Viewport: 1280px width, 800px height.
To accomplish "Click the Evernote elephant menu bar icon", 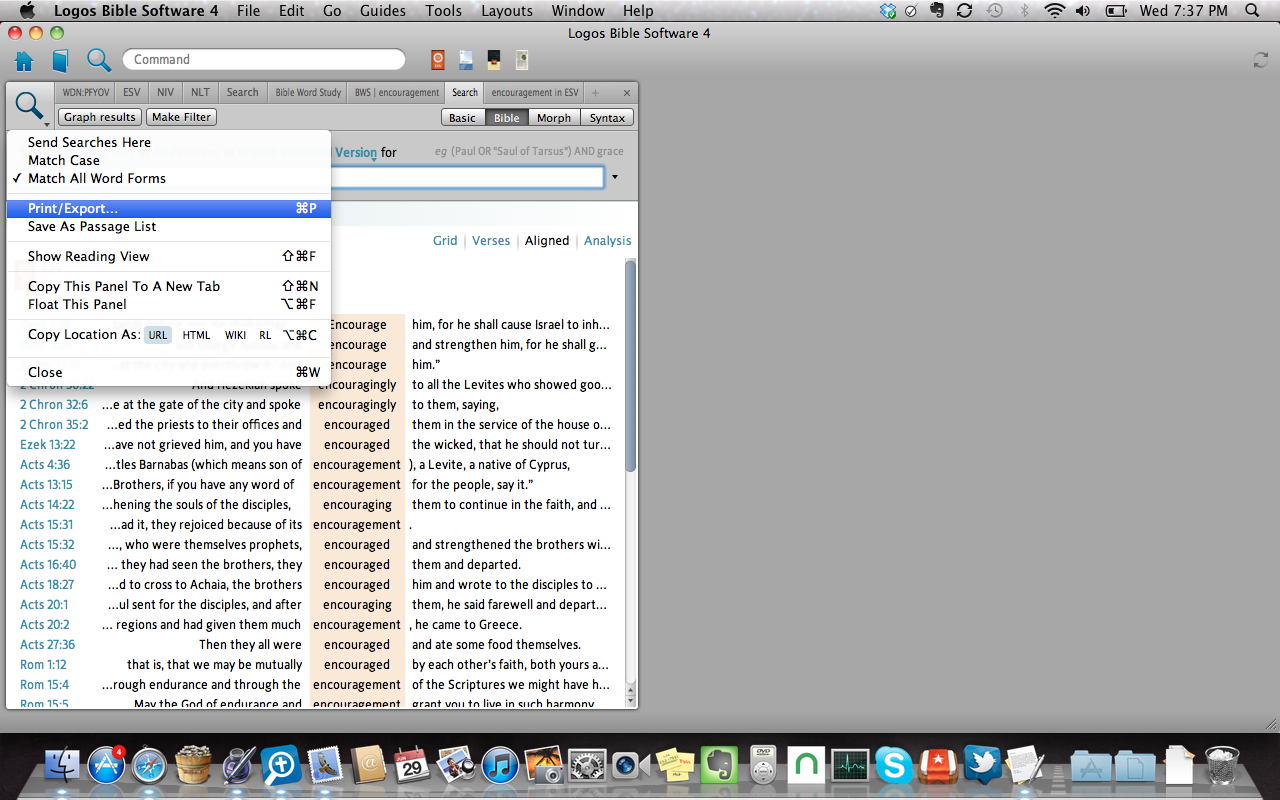I will (937, 11).
